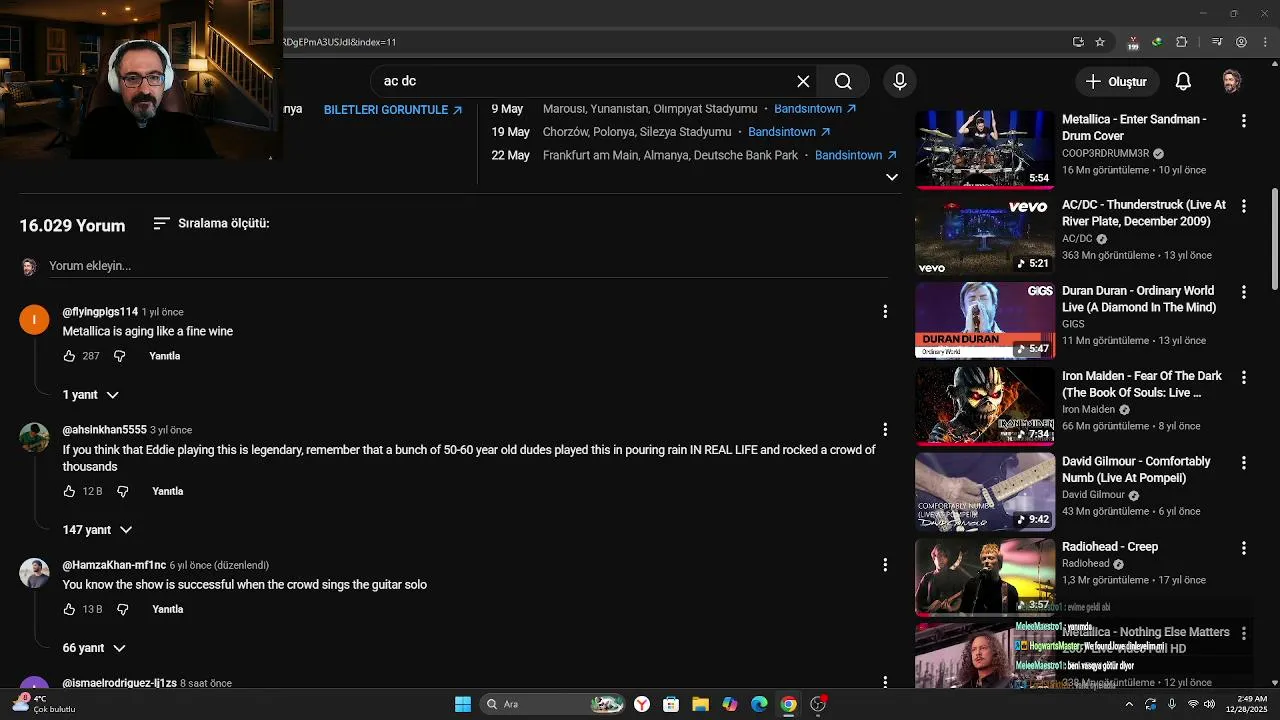Click the Yorum ekleyin comment field
Viewport: 1280px width, 720px height.
point(468,266)
